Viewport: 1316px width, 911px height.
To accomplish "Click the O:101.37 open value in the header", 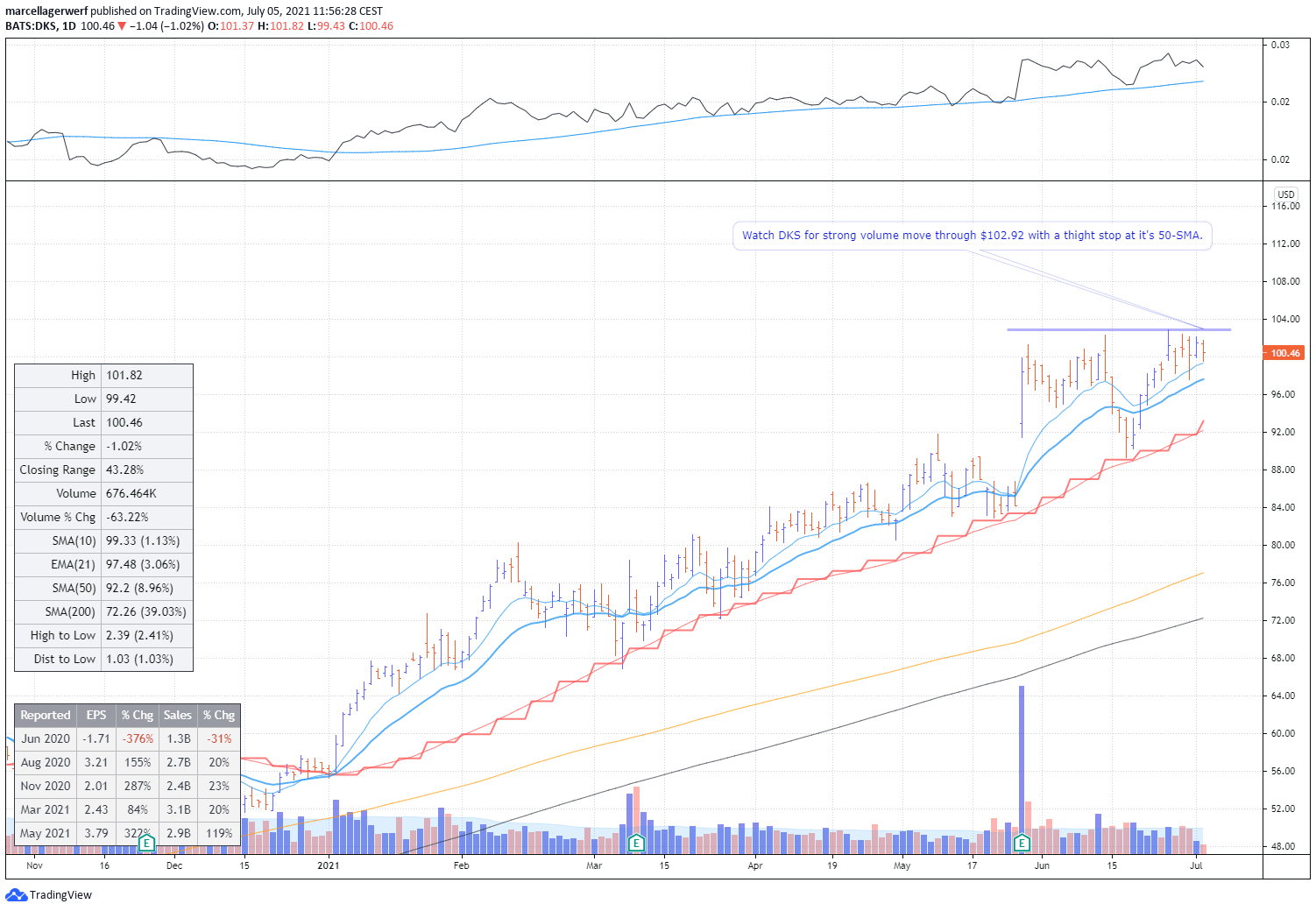I will (230, 26).
